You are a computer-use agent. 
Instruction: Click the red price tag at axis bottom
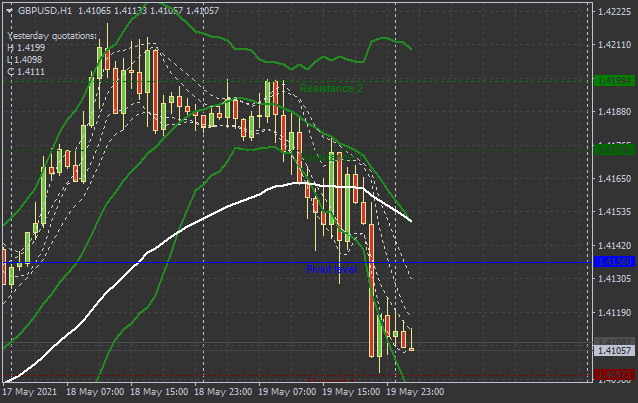point(614,375)
